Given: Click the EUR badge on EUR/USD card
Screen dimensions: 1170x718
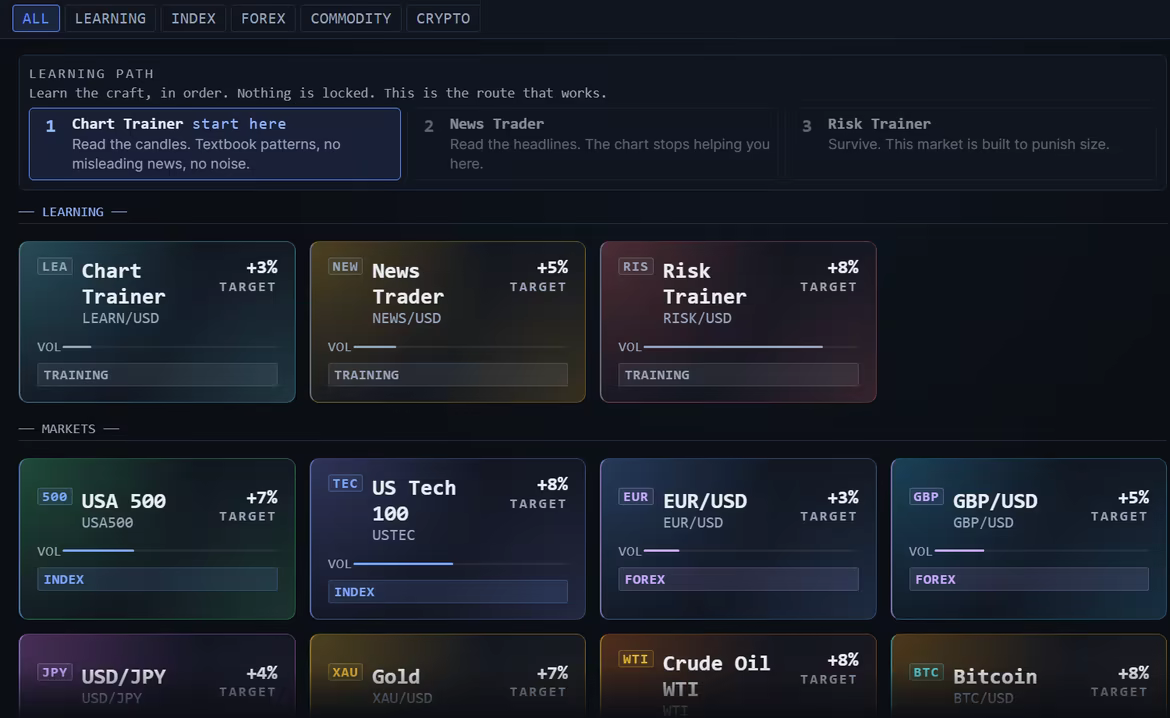Looking at the screenshot, I should 636,496.
